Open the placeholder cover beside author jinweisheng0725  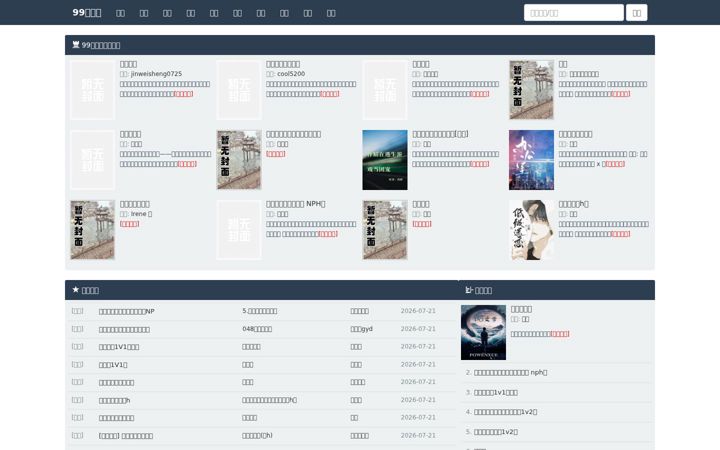coord(92,90)
